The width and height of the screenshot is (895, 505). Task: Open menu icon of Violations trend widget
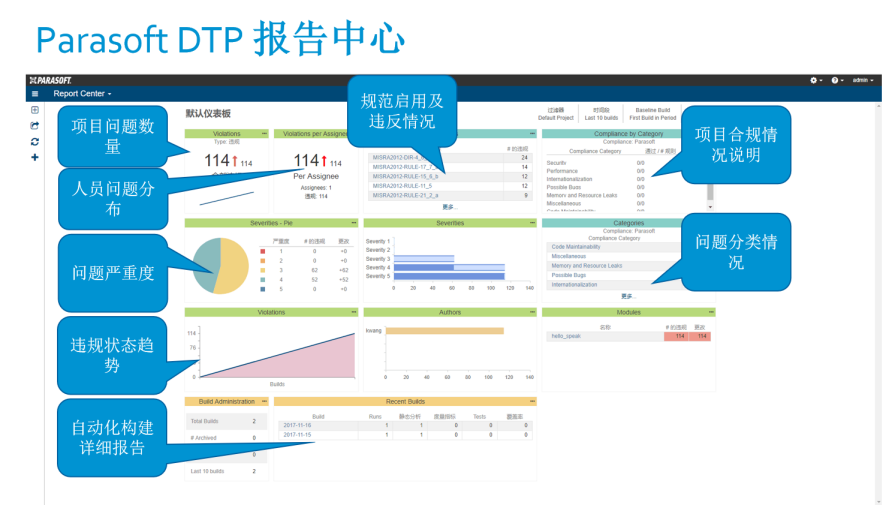pos(354,312)
